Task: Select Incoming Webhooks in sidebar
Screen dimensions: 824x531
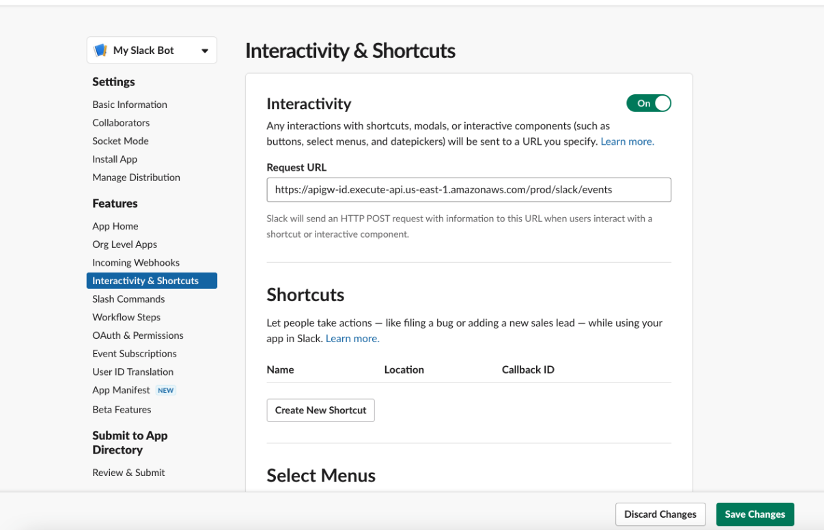Action: pos(136,263)
